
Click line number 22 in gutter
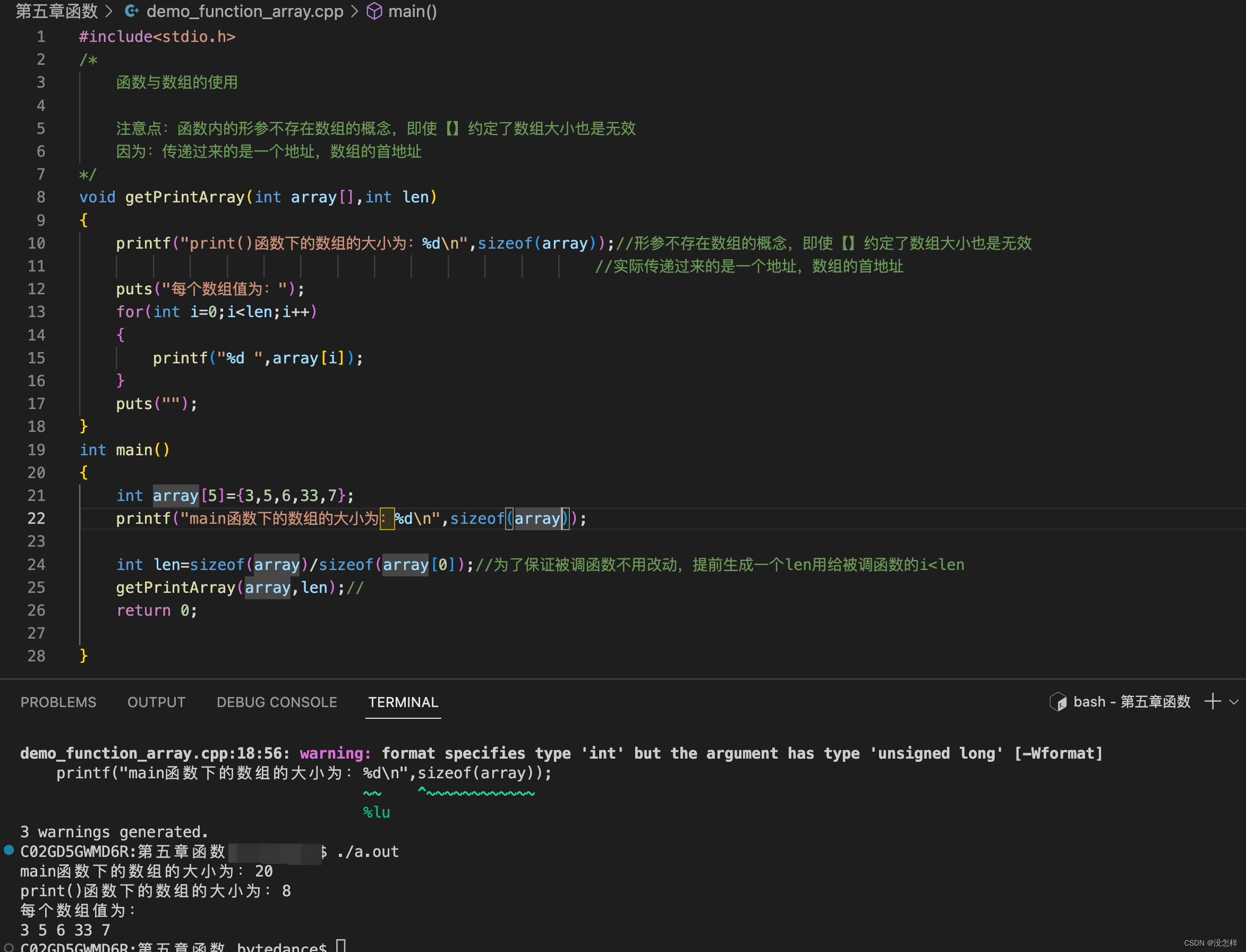pyautogui.click(x=37, y=518)
